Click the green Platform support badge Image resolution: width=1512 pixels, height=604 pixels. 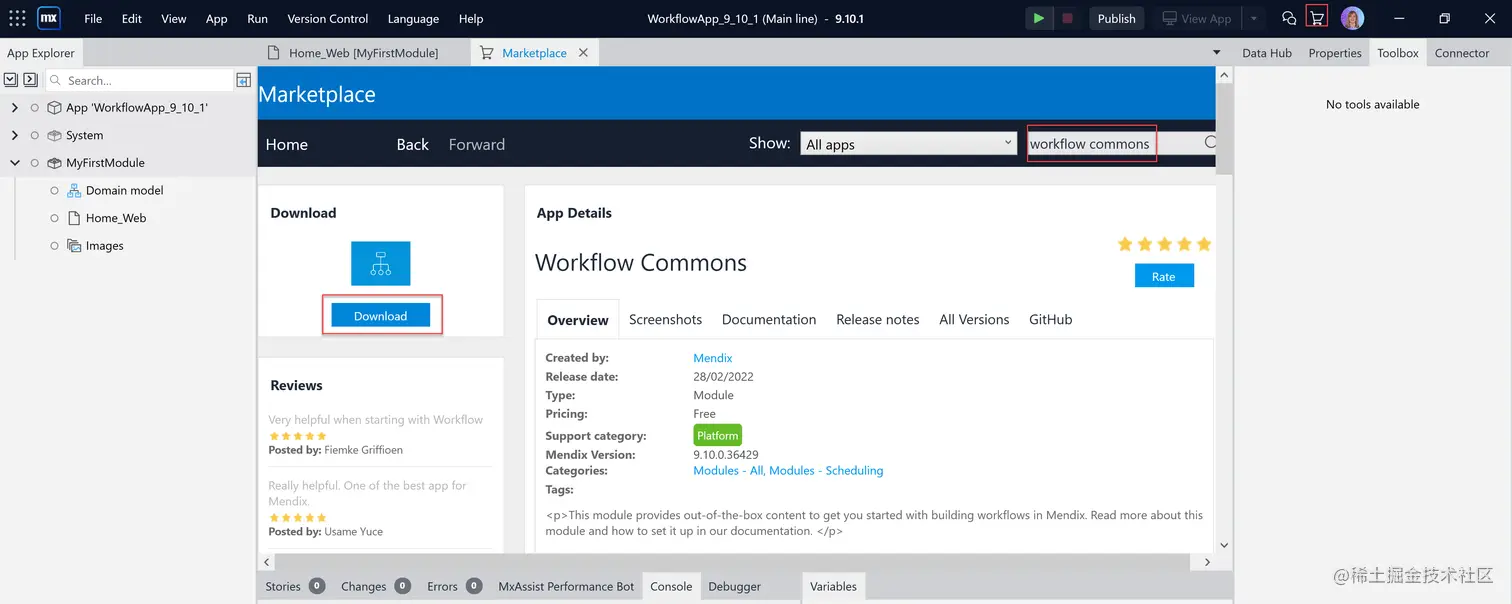(718, 435)
